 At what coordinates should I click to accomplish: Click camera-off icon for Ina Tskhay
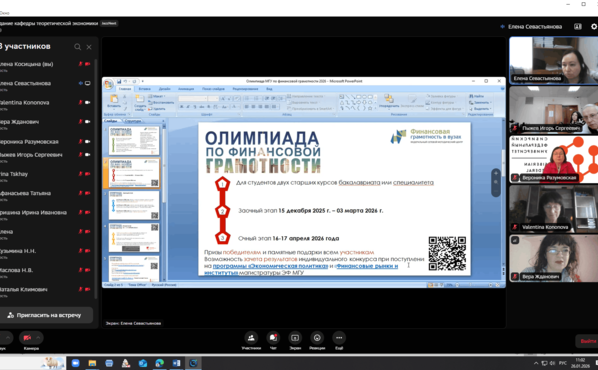point(87,174)
